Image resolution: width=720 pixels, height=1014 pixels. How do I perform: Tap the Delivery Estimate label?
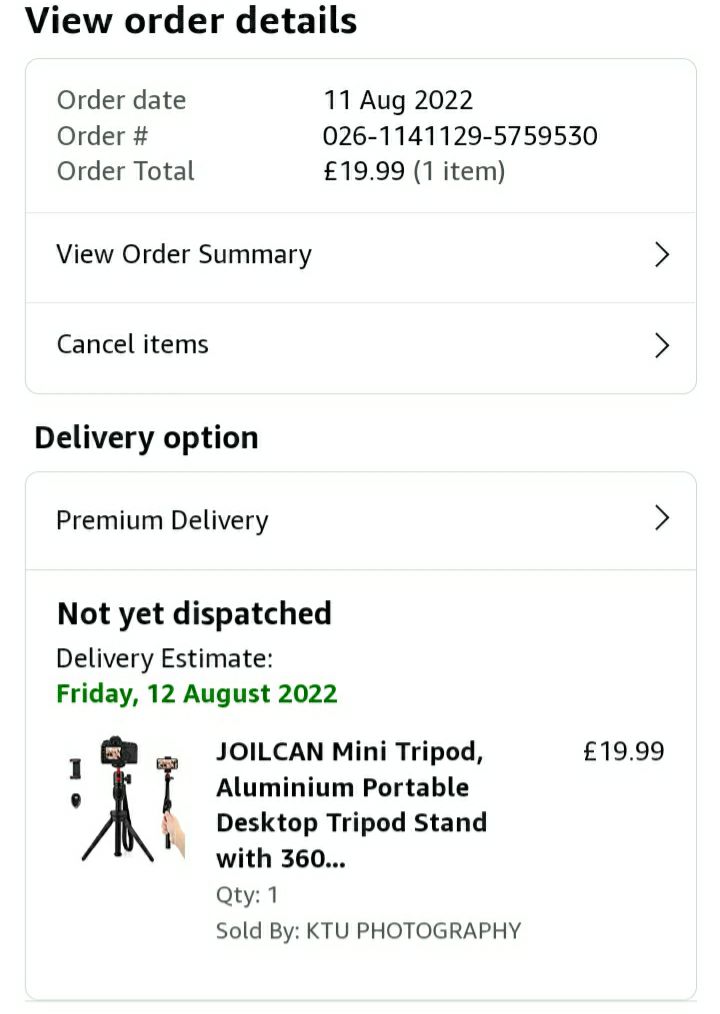point(164,659)
